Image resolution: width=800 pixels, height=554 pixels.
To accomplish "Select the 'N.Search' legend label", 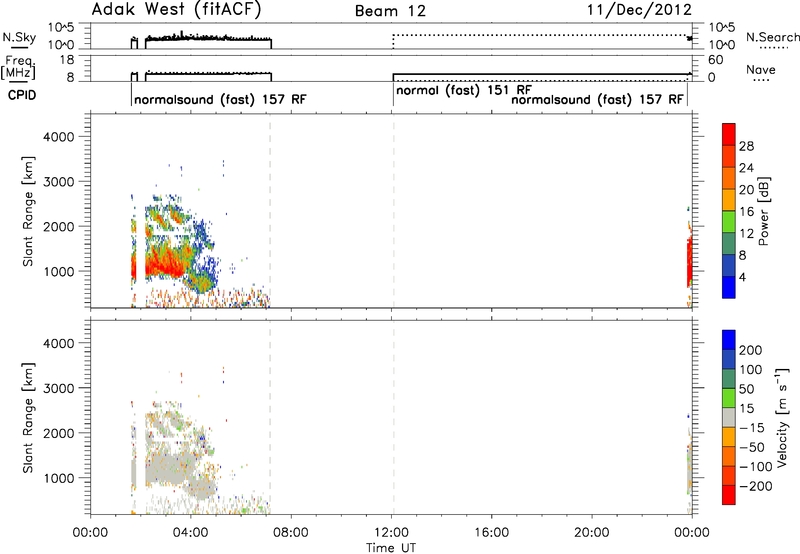I will pyautogui.click(x=772, y=37).
